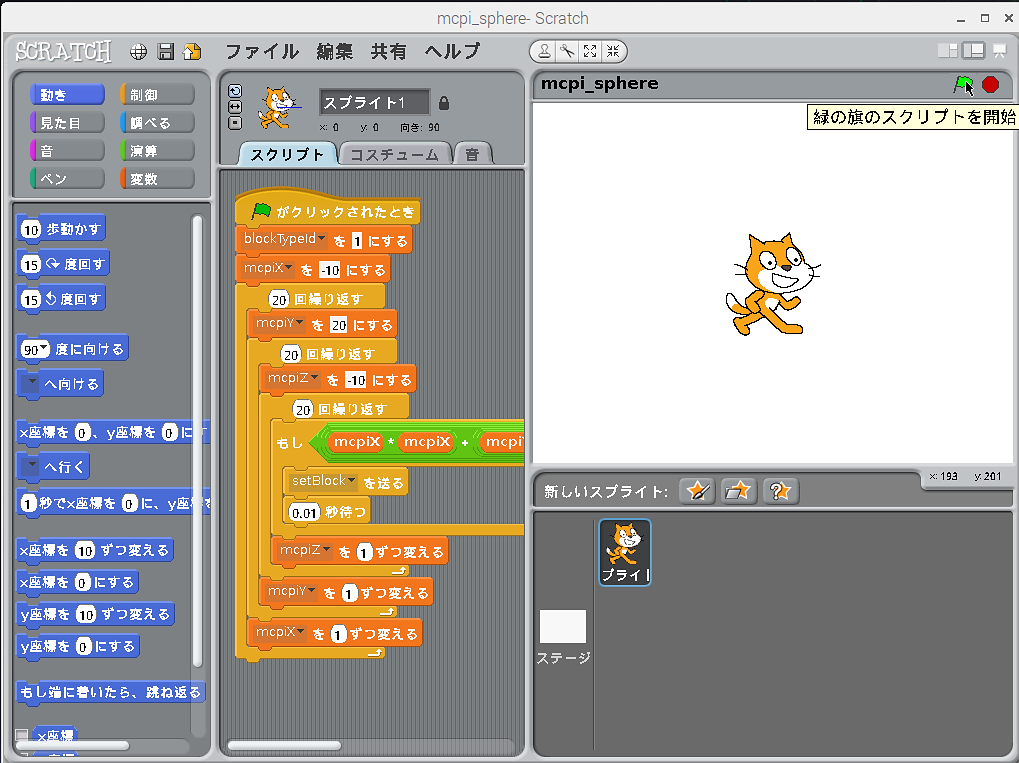Open the 90 direction dropdown in the palette

(44, 348)
